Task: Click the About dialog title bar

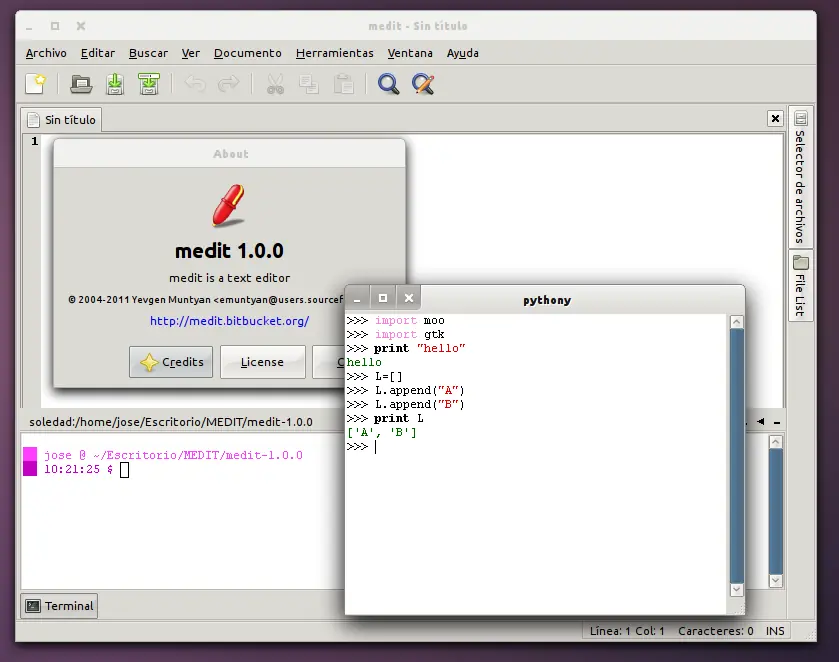Action: point(230,154)
